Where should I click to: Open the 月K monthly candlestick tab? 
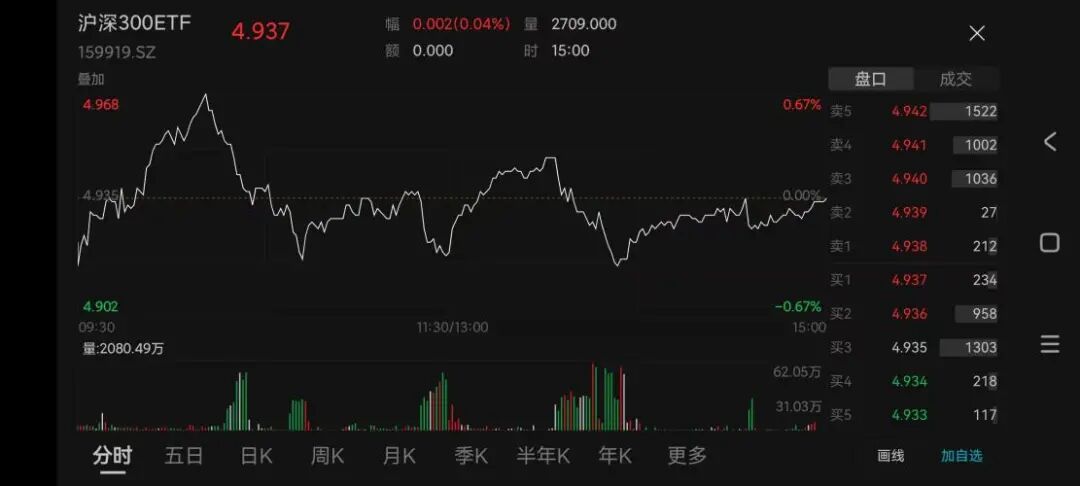[399, 456]
